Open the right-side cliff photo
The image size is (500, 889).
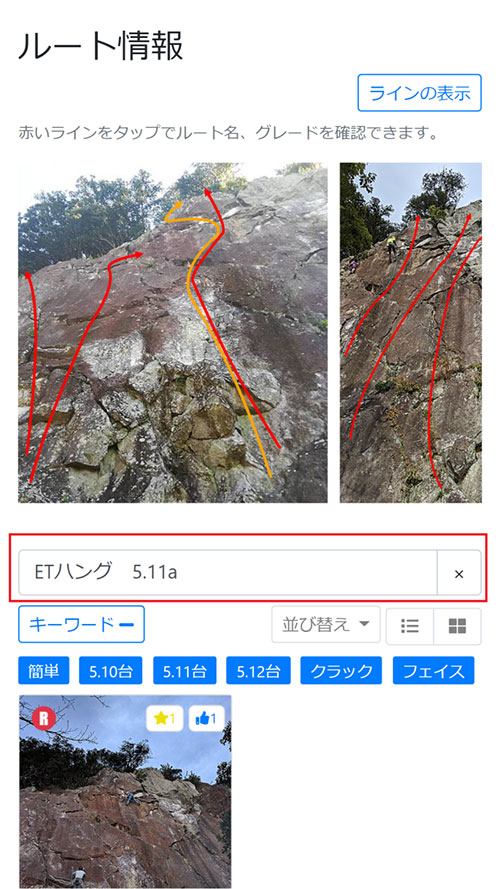tap(411, 333)
